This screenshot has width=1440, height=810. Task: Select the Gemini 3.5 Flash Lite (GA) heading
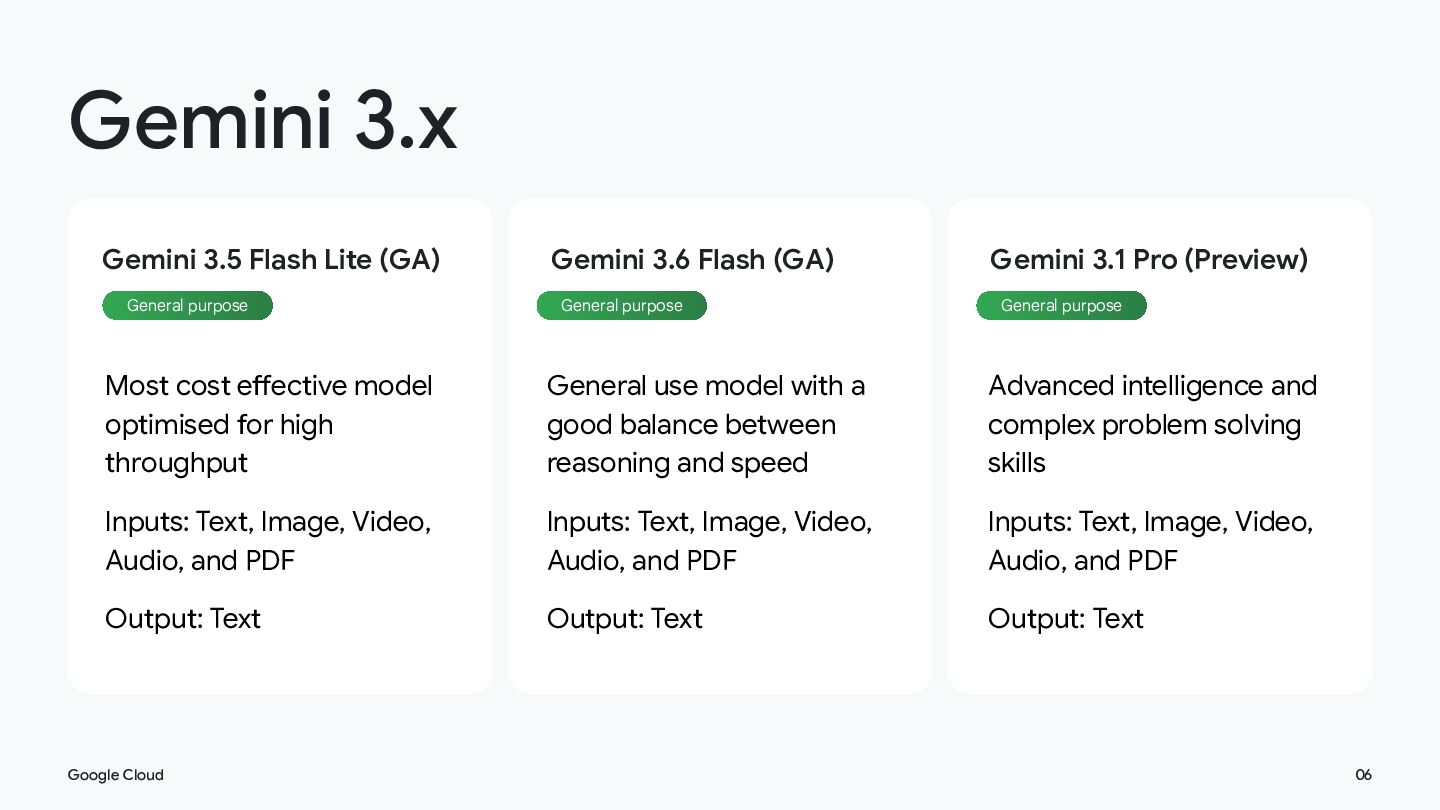(x=271, y=260)
